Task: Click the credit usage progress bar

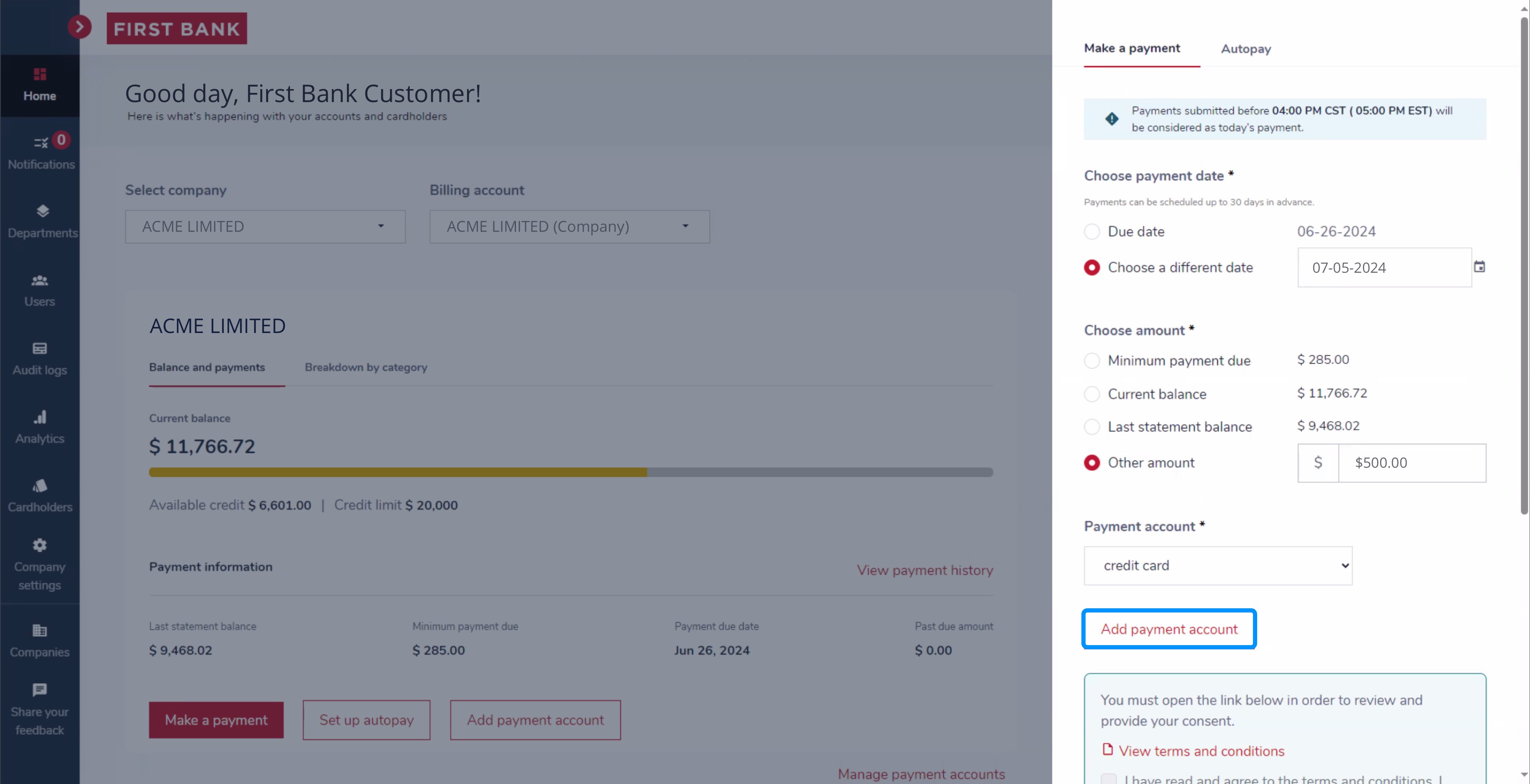Action: [x=571, y=472]
